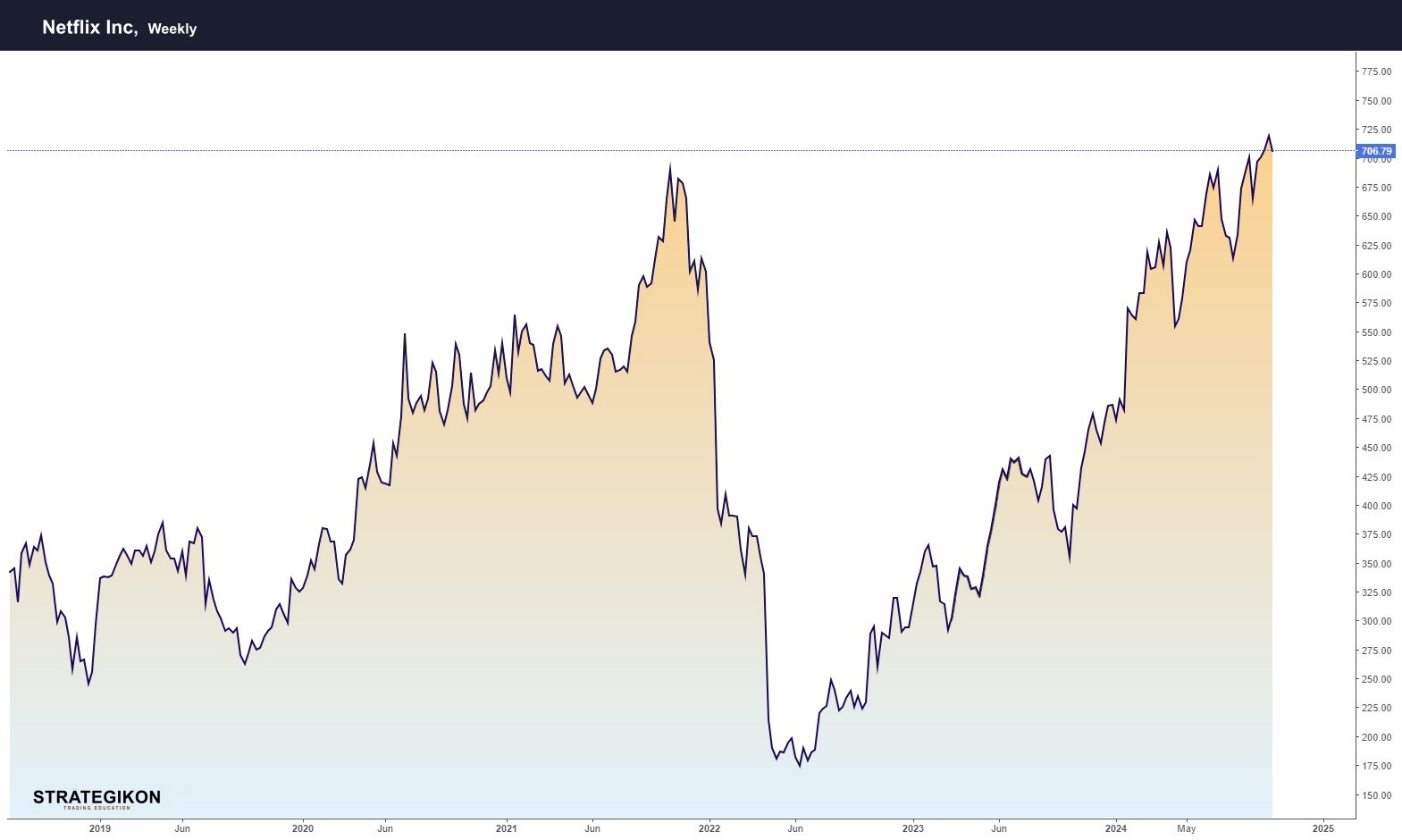Click the 775.00 price axis label
1402x840 pixels.
pos(1376,71)
